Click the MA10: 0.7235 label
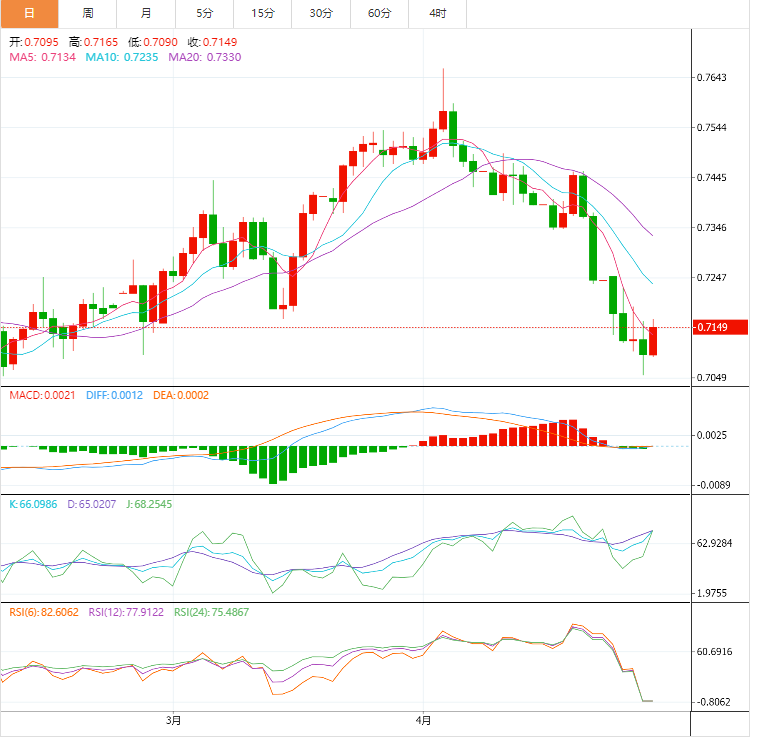Screen dimensions: 757x742 point(123,57)
